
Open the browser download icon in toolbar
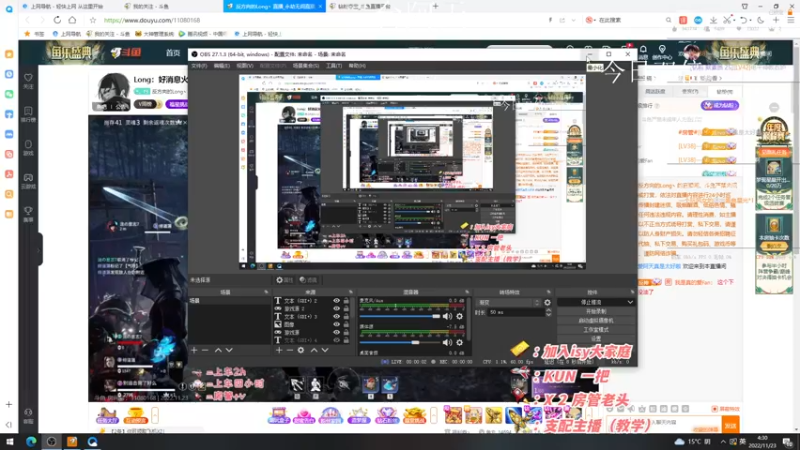[713, 20]
